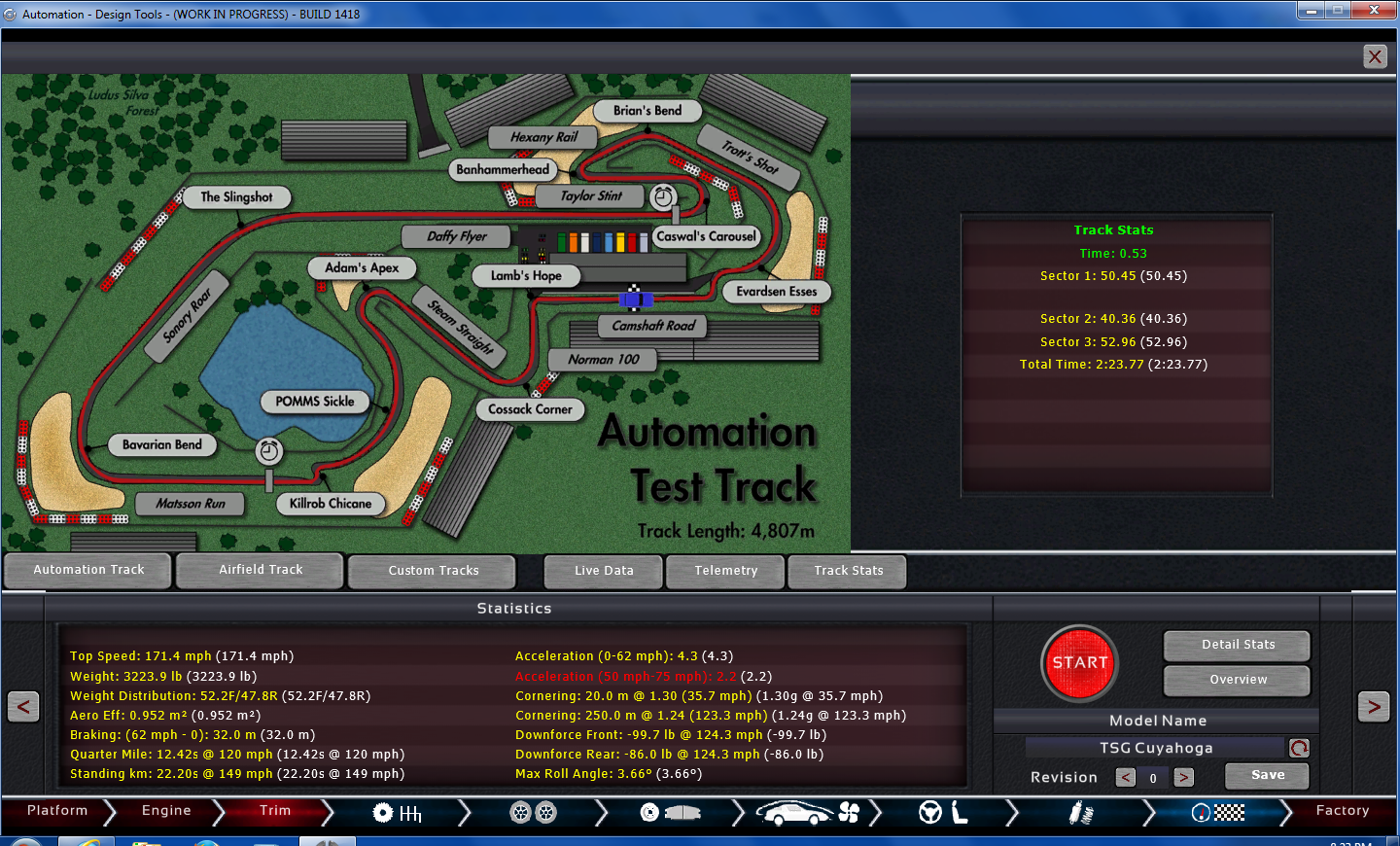The image size is (1400, 846).
Task: Click the Steam Straight label
Action: [460, 326]
